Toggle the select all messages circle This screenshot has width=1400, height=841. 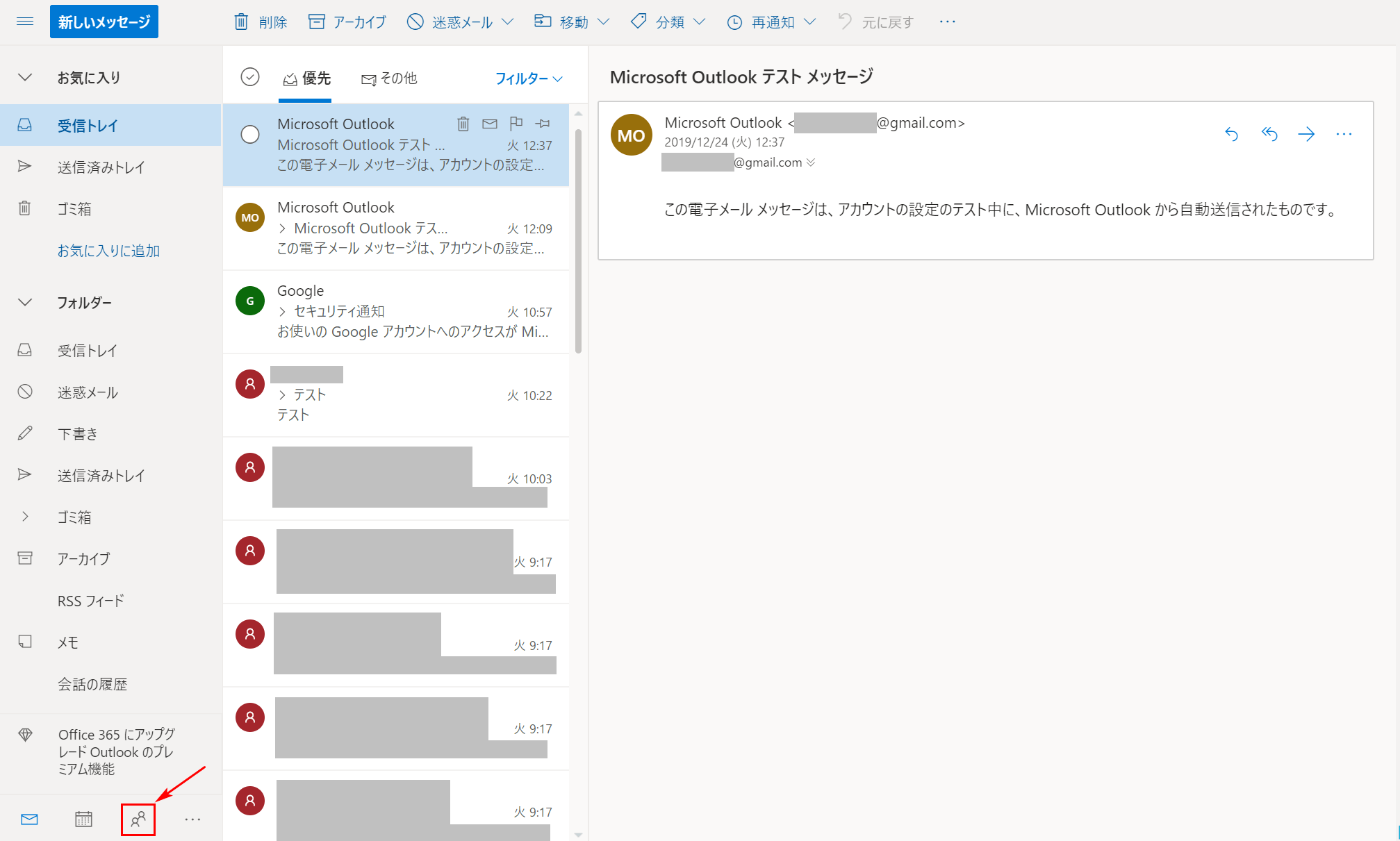[250, 77]
